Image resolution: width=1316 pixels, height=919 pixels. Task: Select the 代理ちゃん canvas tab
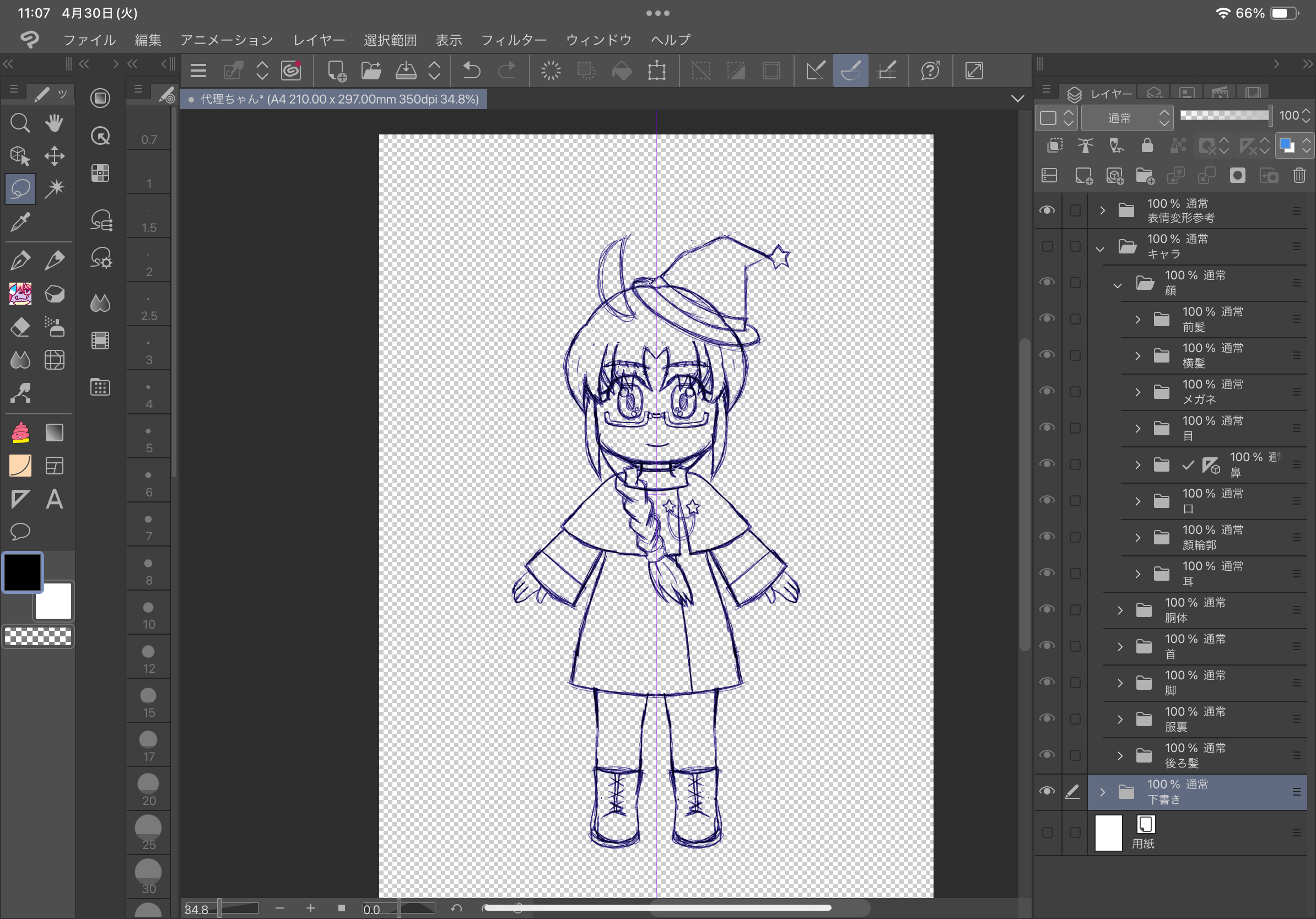[338, 99]
